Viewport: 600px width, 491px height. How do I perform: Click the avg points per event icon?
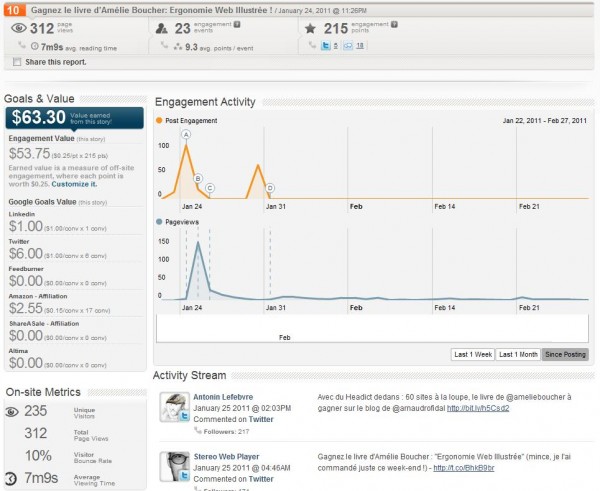coord(178,47)
